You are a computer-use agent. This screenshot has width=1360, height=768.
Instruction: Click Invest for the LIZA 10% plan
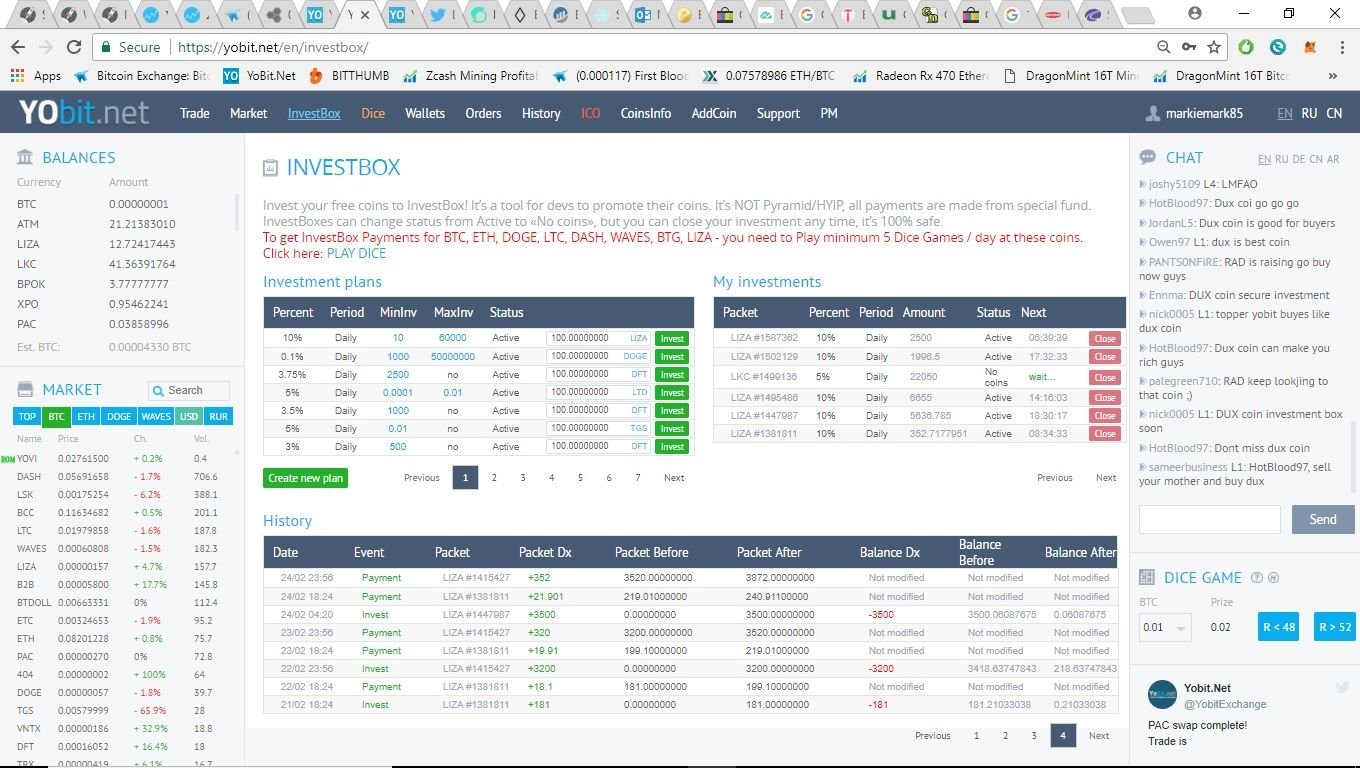[672, 338]
